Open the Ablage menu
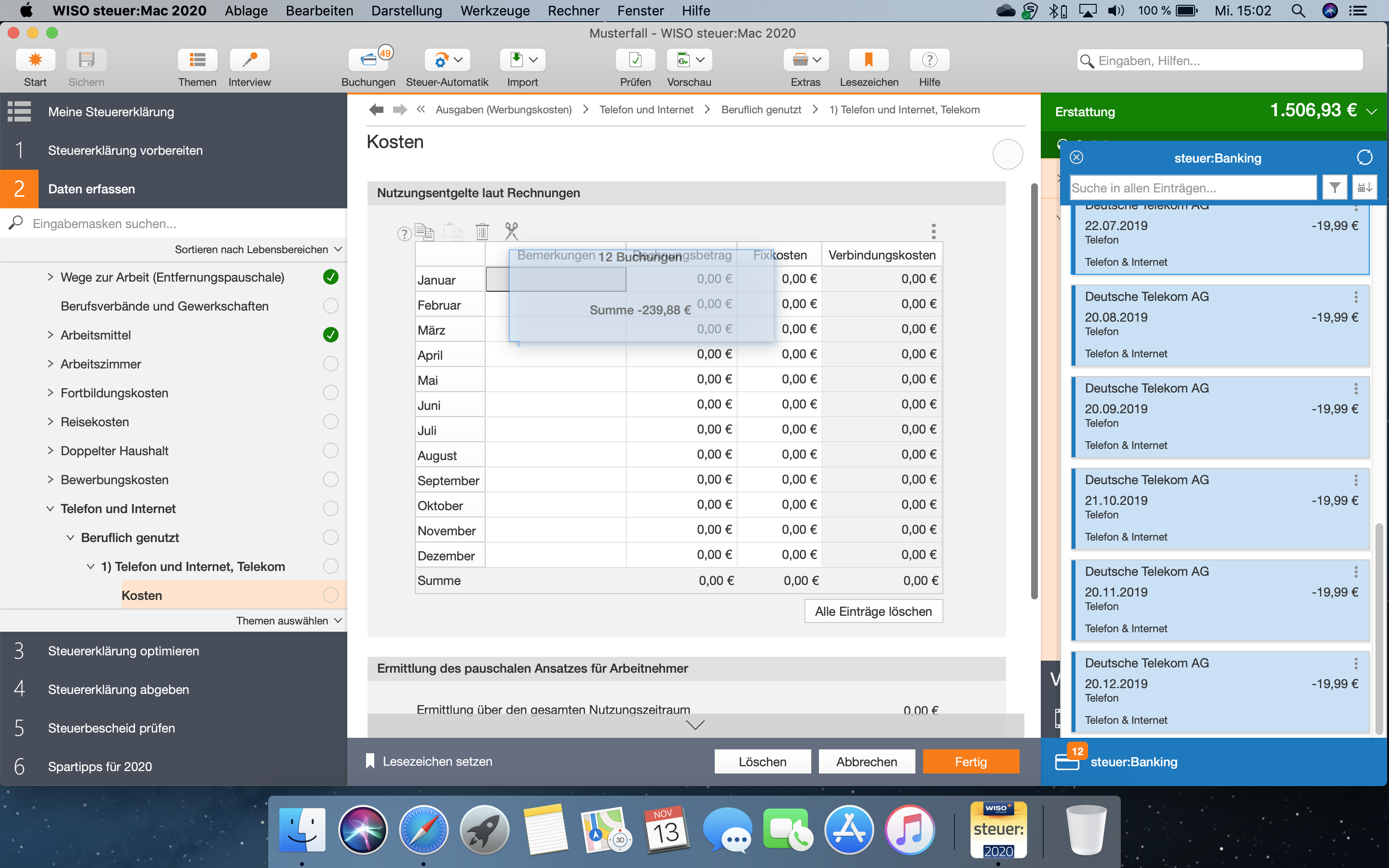The image size is (1389, 868). [x=246, y=10]
